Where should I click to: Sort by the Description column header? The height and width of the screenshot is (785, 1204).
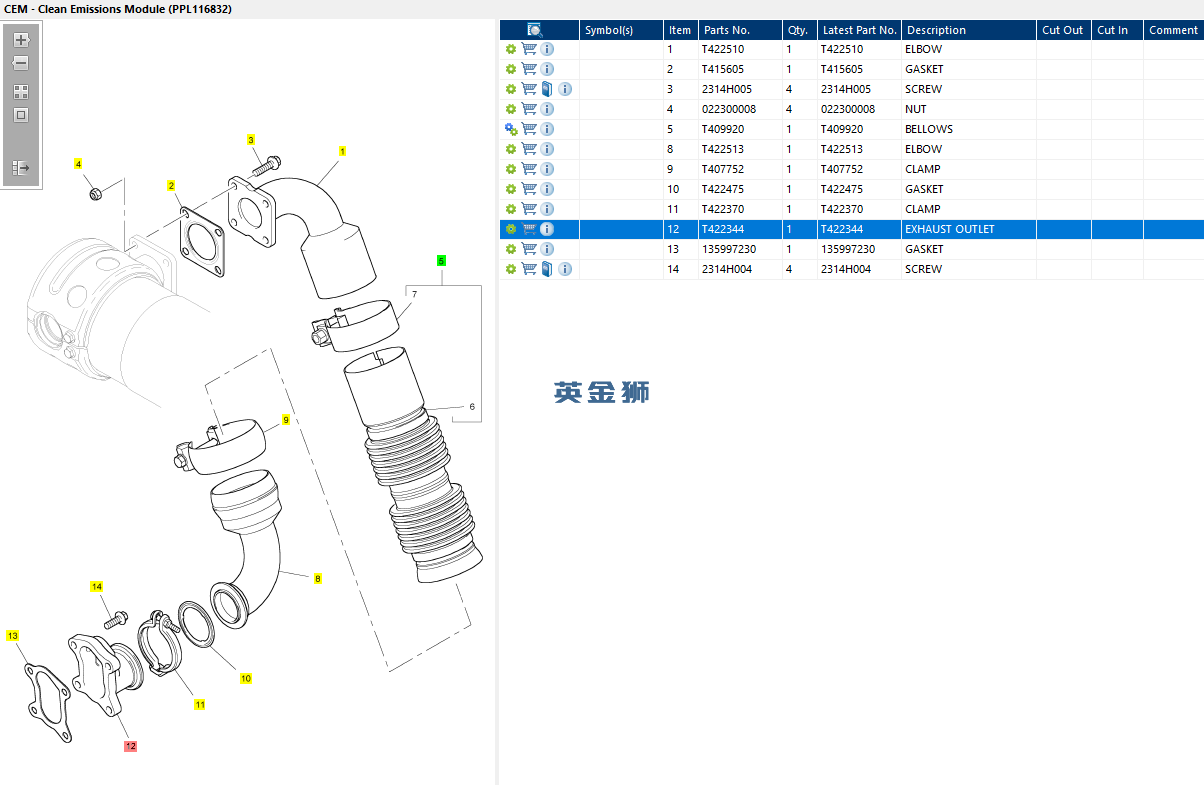pyautogui.click(x=968, y=30)
